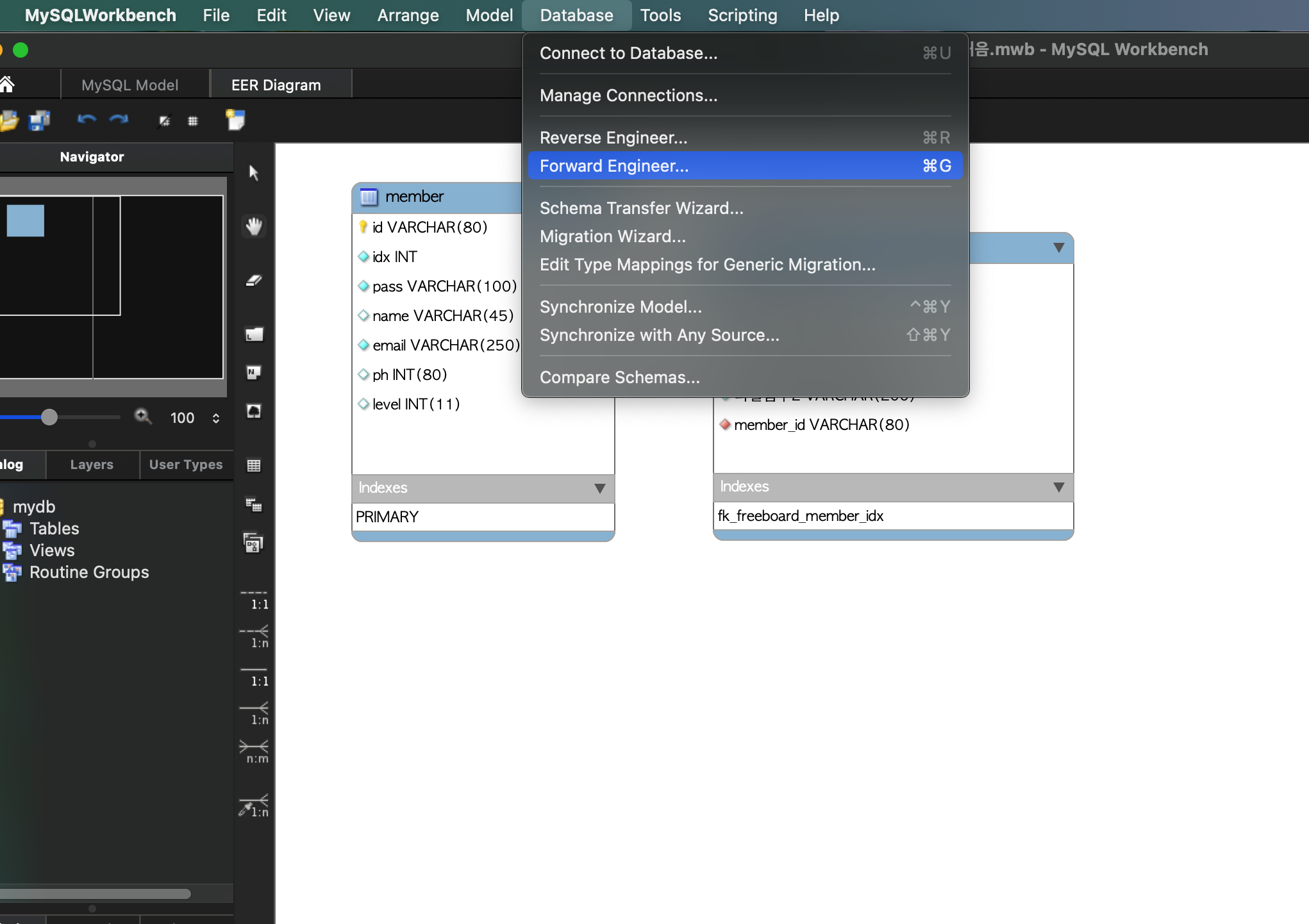This screenshot has height=924, width=1309.
Task: Click the new layer tool icon
Action: tap(254, 334)
